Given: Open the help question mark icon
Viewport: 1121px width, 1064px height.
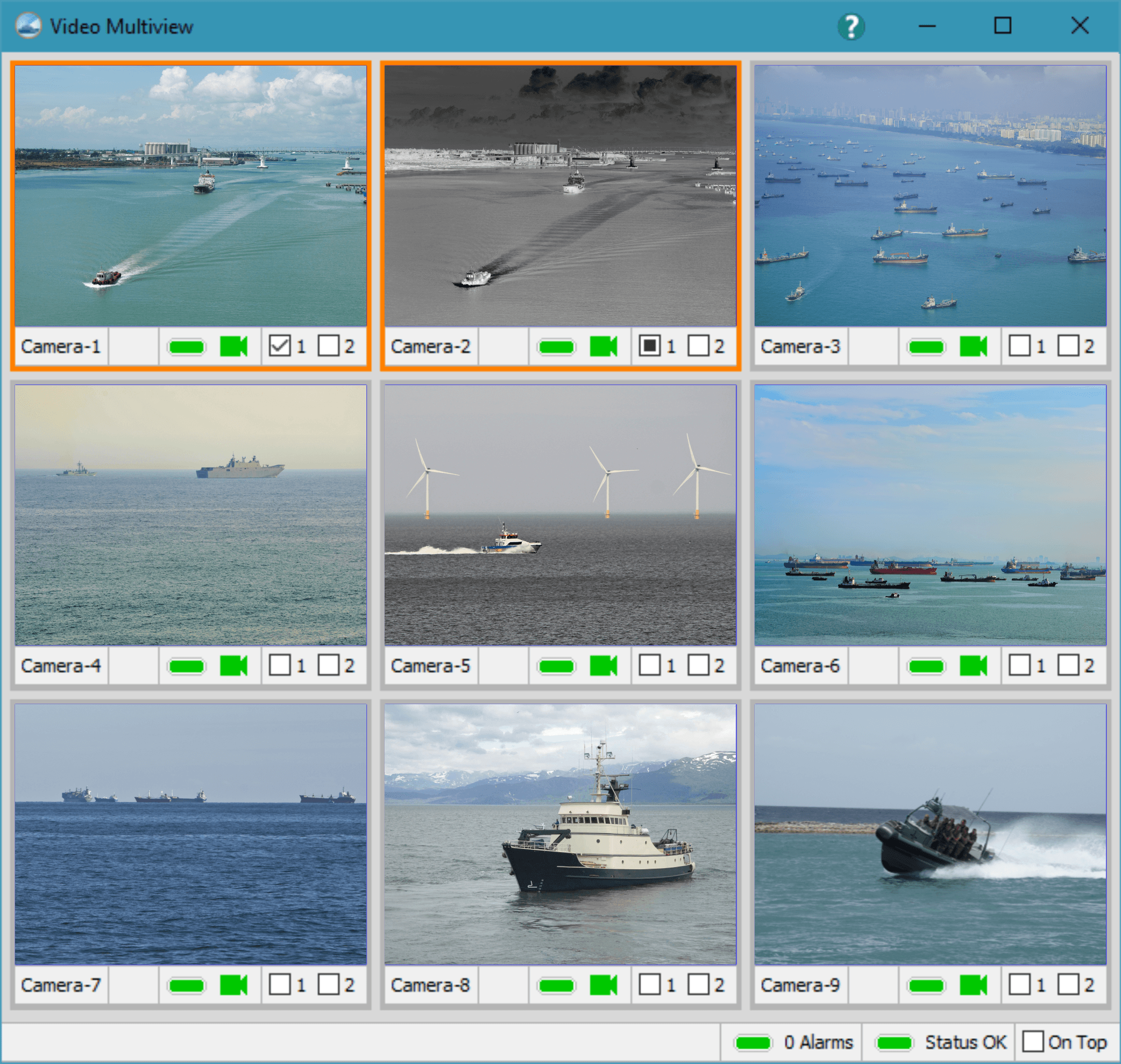Looking at the screenshot, I should (850, 27).
